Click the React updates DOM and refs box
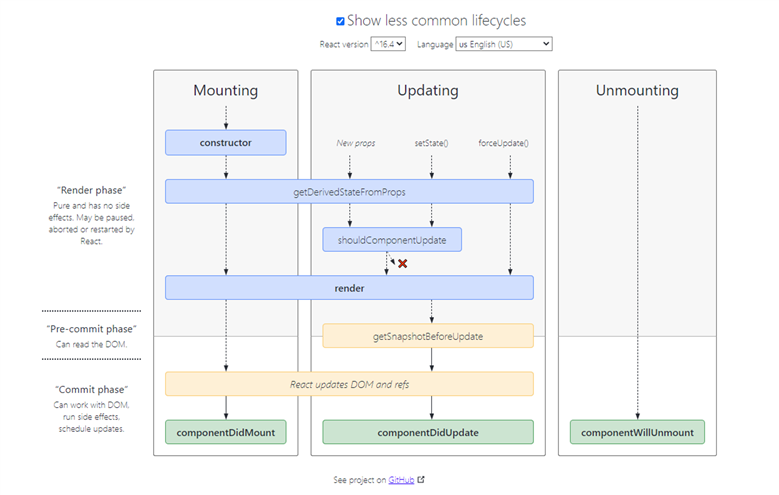Screen dimensions: 779x495 (x=349, y=384)
